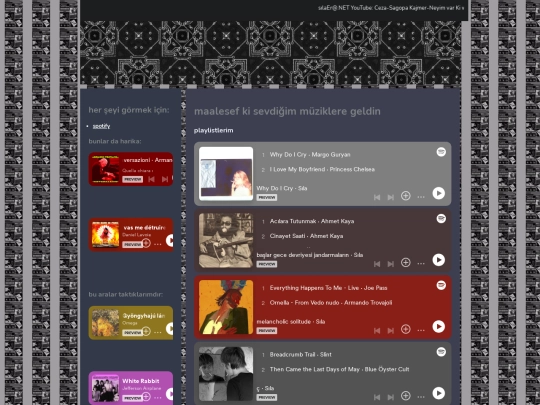Add Breadcrumb Trail playlist with plus icon
Viewport: 540px width, 405px height.
406,396
